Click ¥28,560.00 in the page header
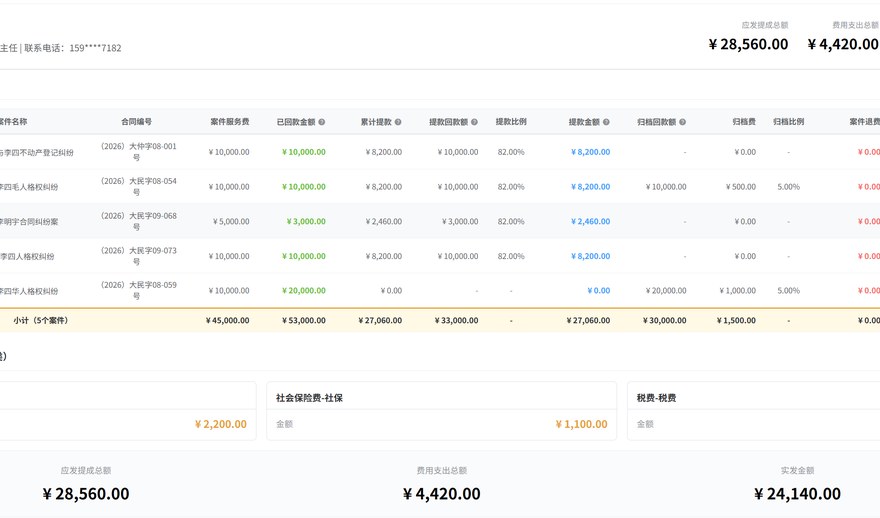 pos(748,44)
